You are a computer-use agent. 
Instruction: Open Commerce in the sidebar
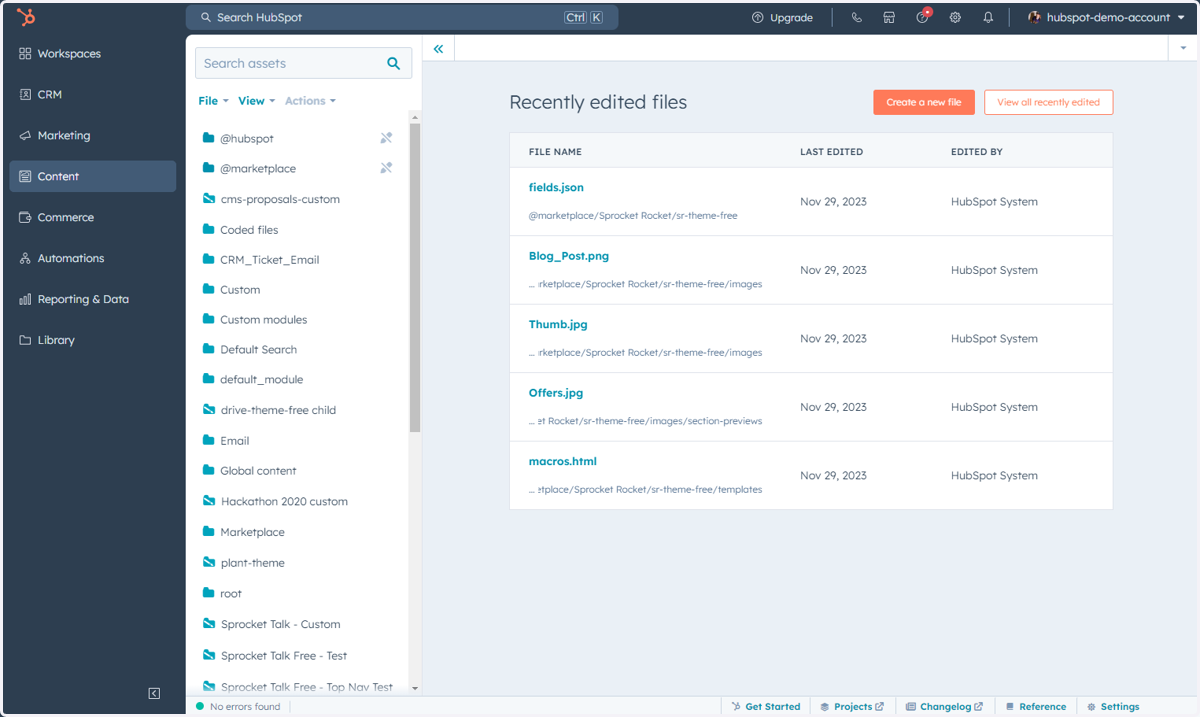pyautogui.click(x=93, y=217)
